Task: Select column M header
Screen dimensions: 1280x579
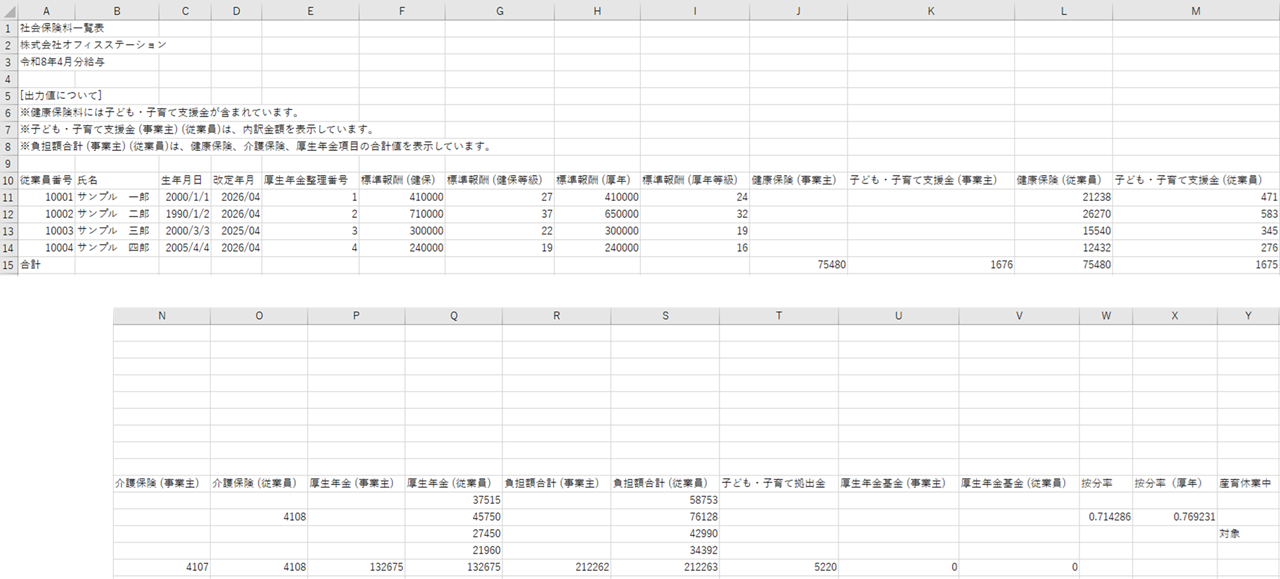Action: (x=1196, y=9)
